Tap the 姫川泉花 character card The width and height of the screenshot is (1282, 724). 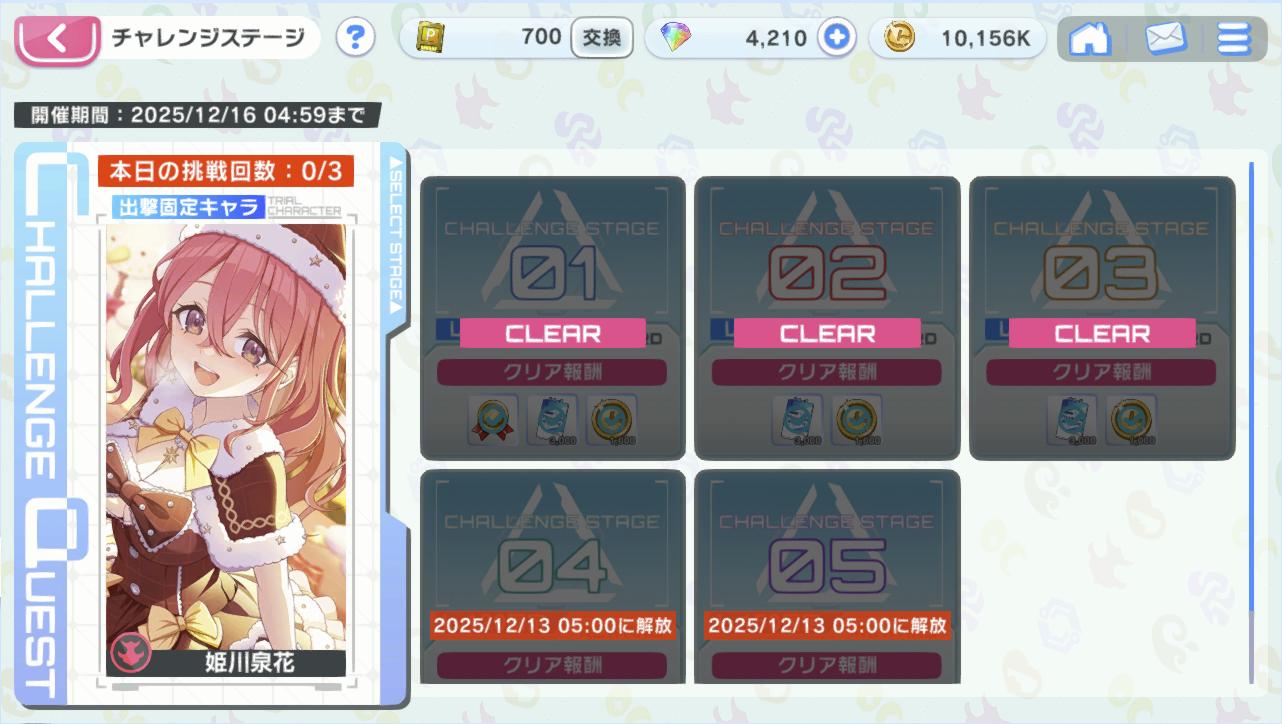click(226, 450)
